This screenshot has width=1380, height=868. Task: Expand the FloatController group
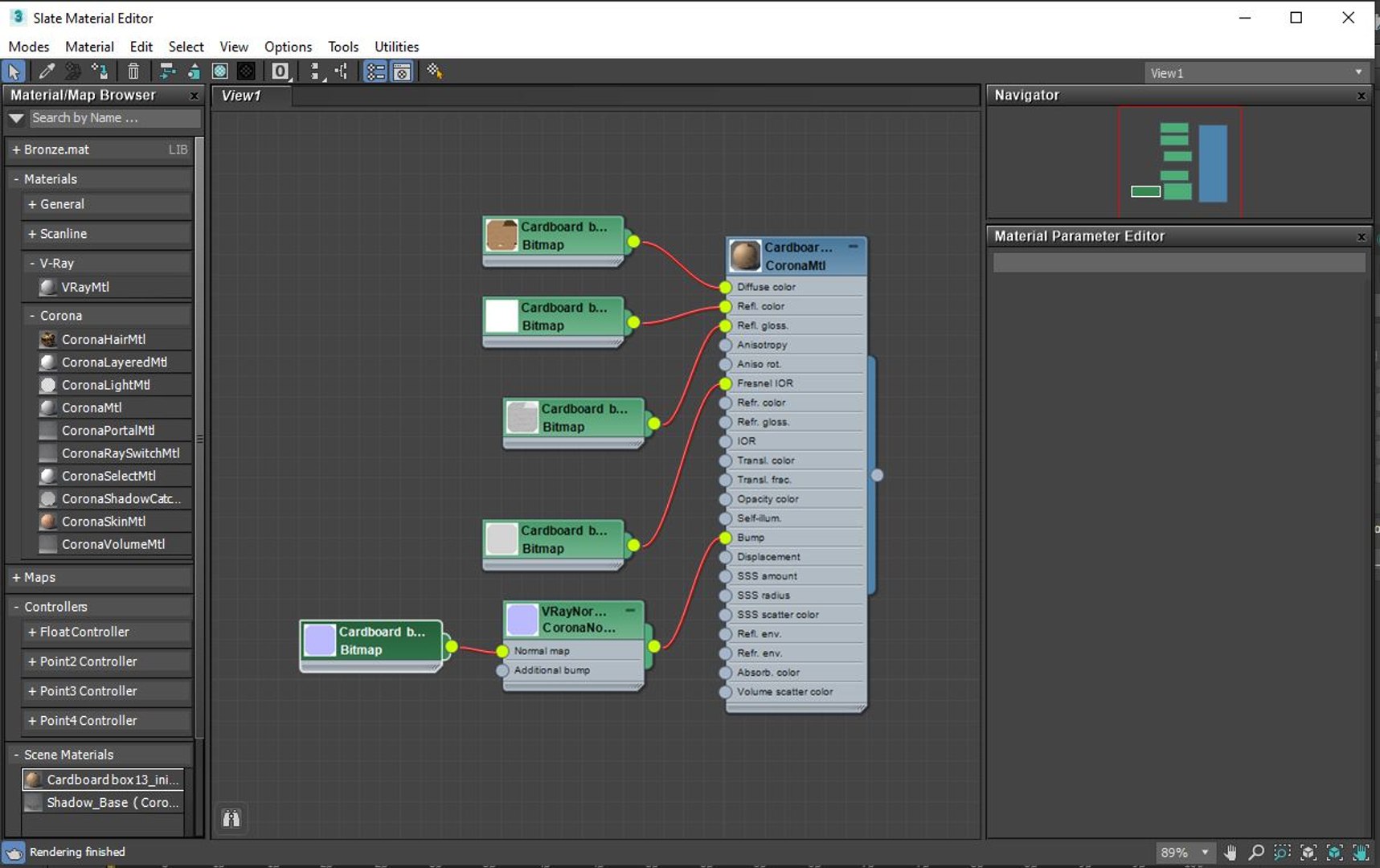pyautogui.click(x=32, y=632)
